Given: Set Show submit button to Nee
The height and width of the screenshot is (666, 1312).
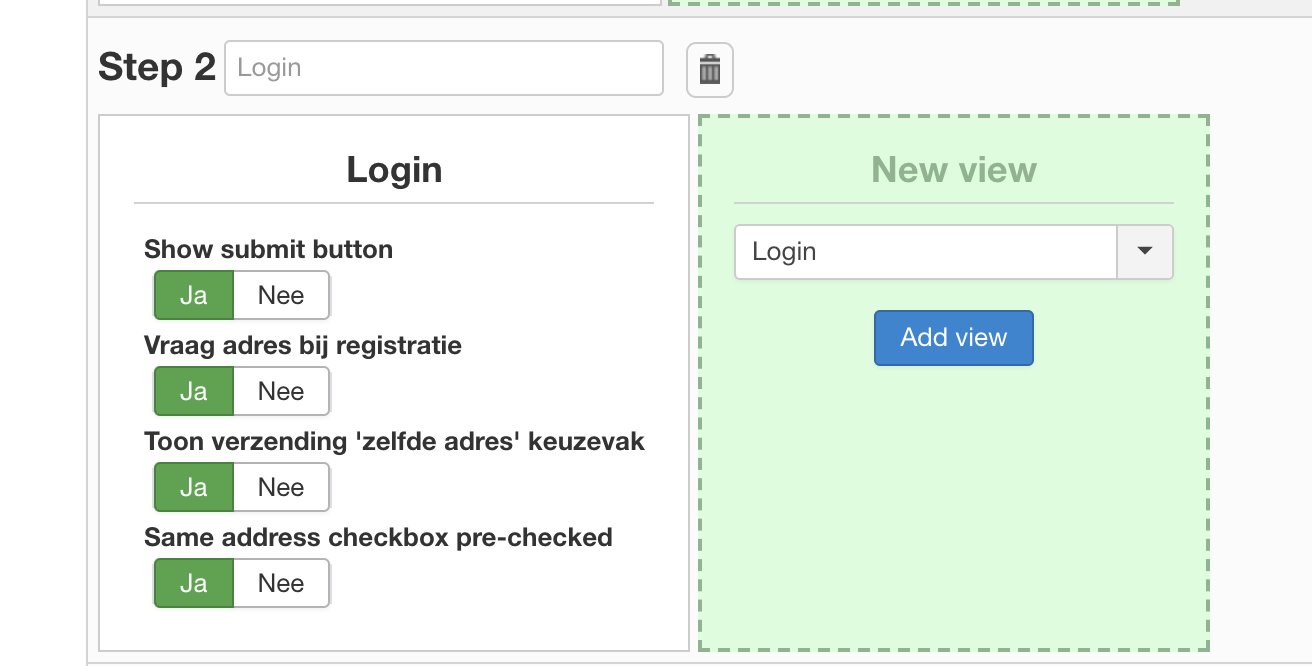Looking at the screenshot, I should point(281,295).
